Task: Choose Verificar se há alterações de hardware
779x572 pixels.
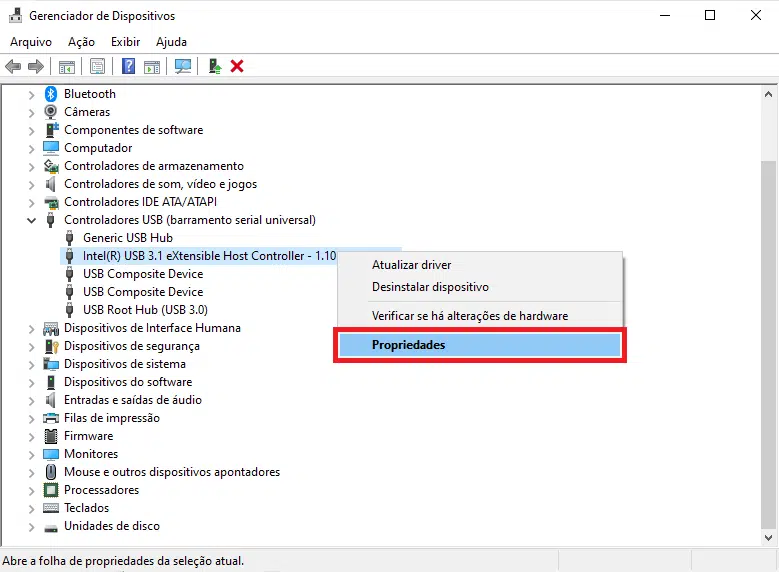Action: pyautogui.click(x=479, y=316)
